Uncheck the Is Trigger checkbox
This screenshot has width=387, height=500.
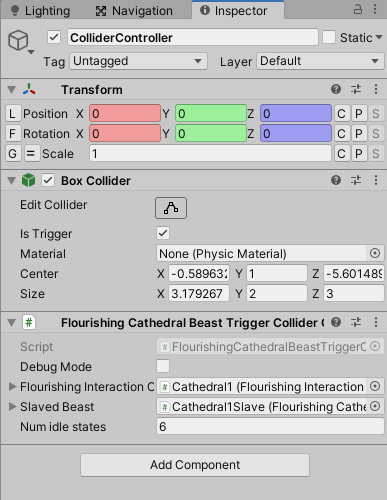click(163, 233)
